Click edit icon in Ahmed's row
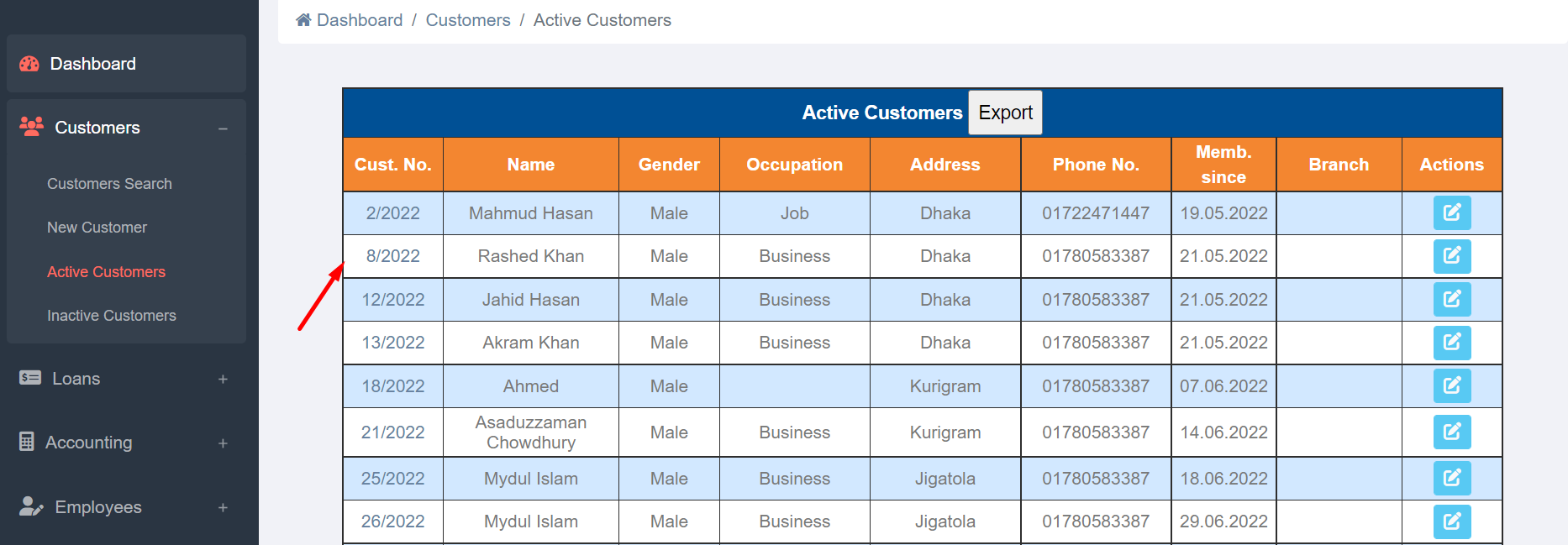This screenshot has height=545, width=1568. click(x=1451, y=385)
